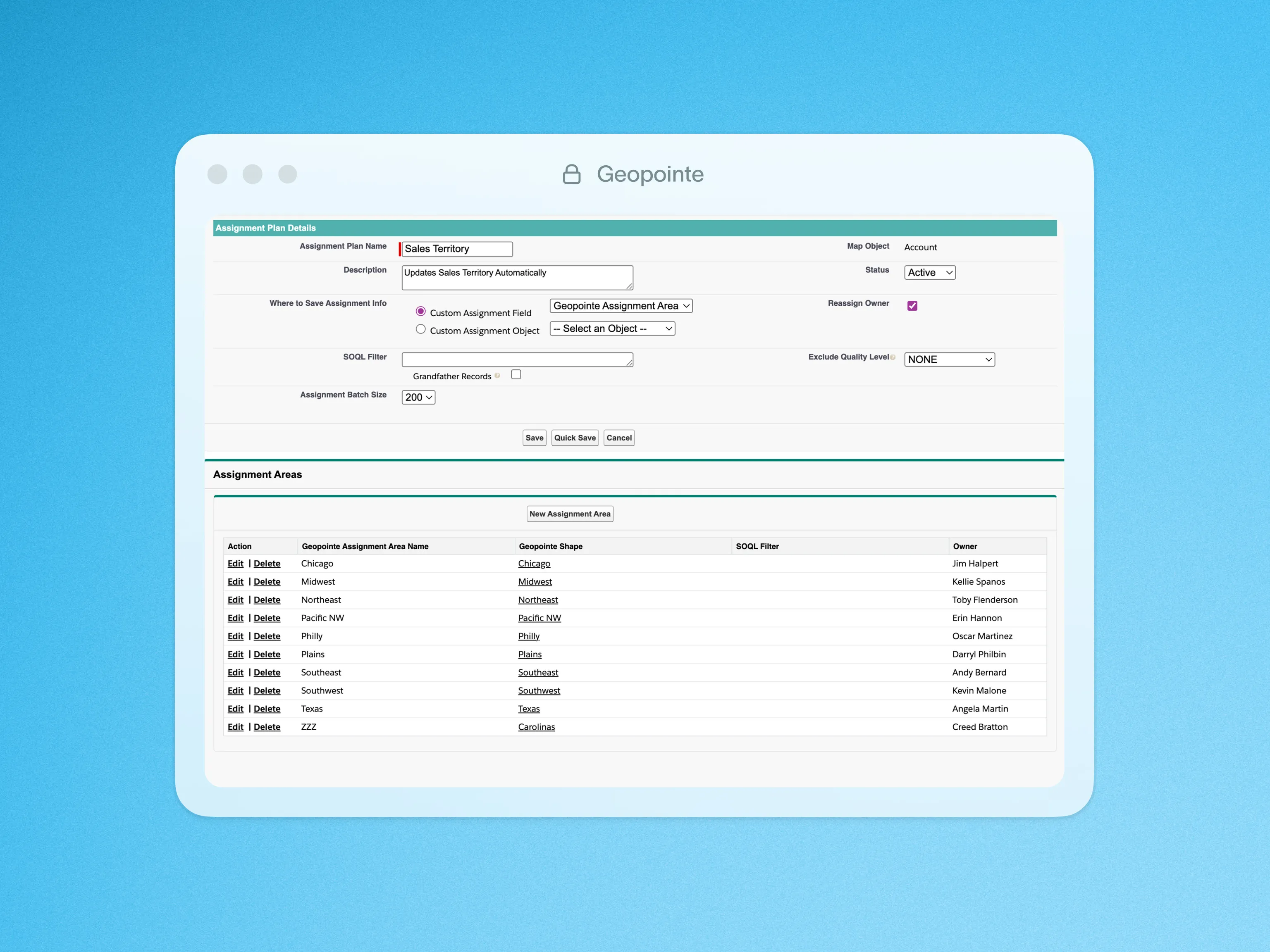1270x952 pixels.
Task: Open the Status dropdown showing Active
Action: click(929, 273)
